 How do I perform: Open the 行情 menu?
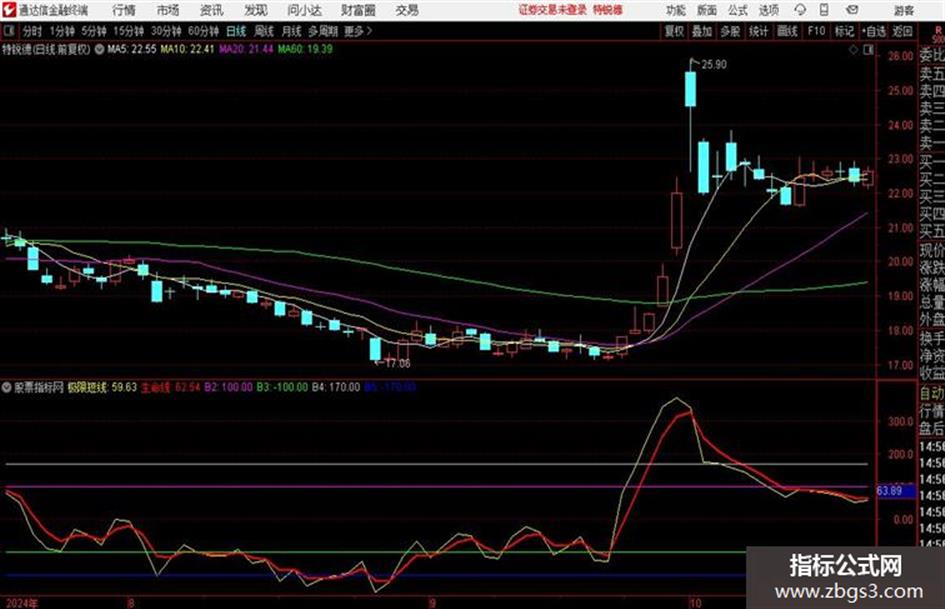(124, 10)
